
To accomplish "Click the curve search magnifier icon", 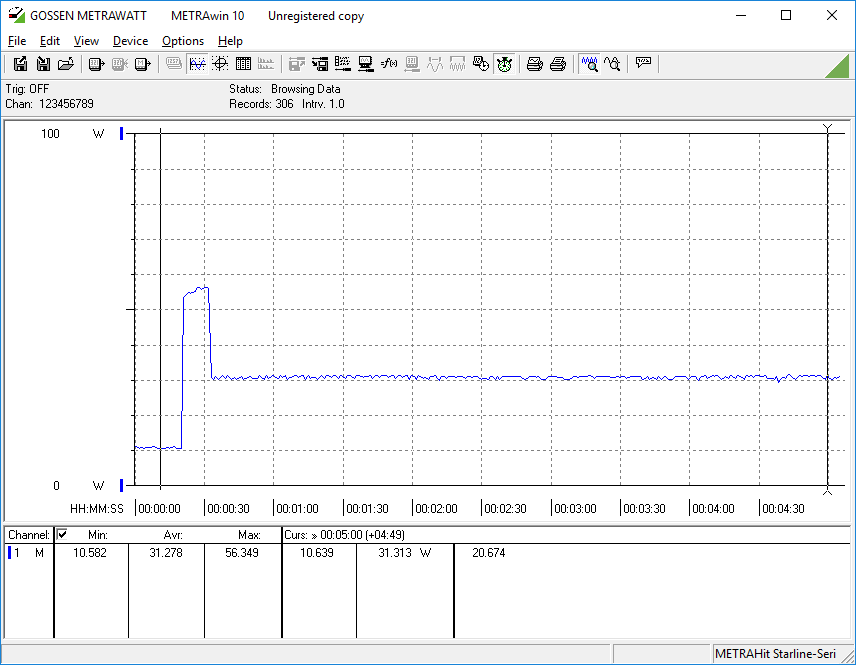I will [x=613, y=64].
